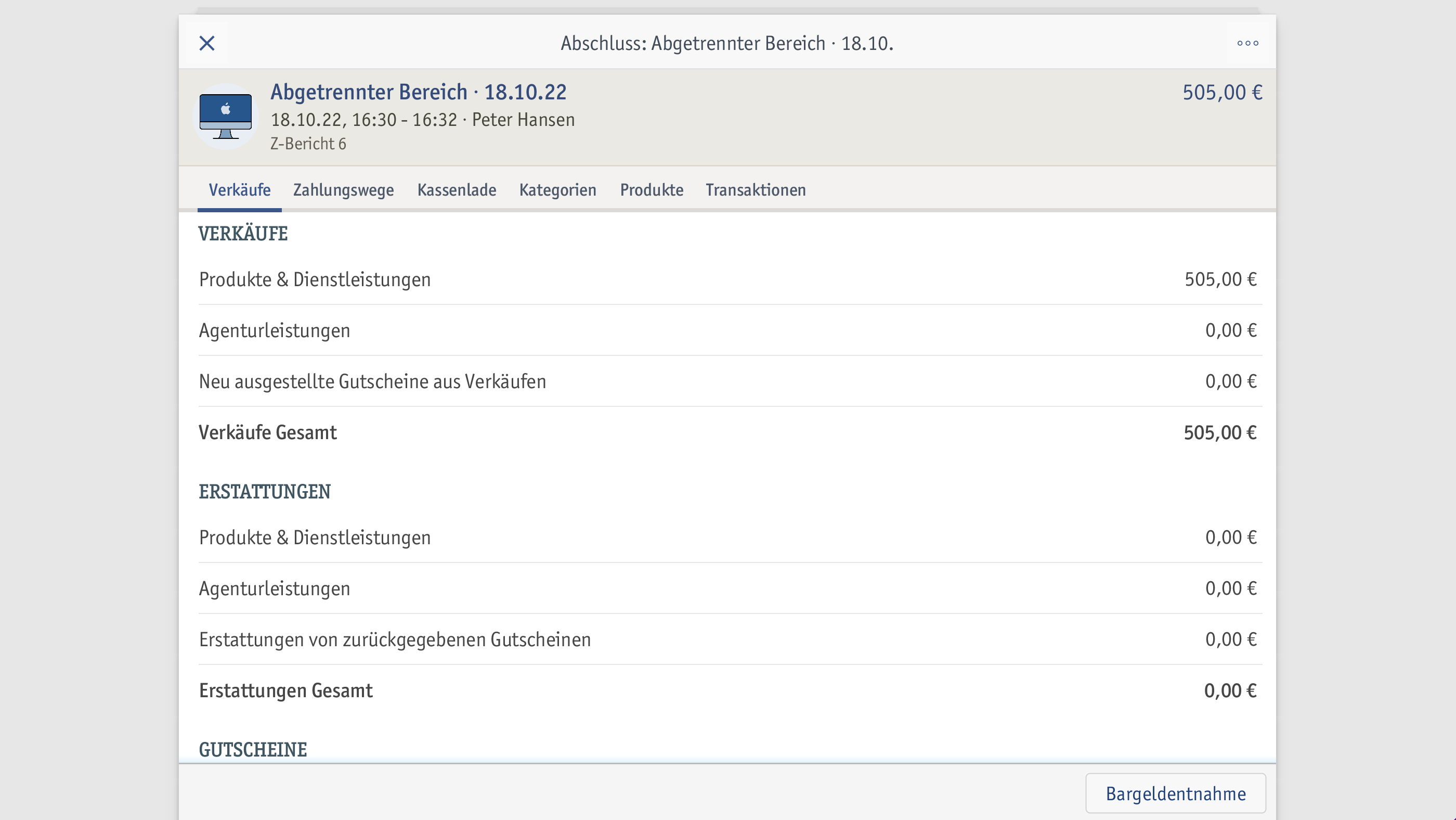The height and width of the screenshot is (820, 1456).
Task: Show the Transaktionen tab
Action: point(756,190)
